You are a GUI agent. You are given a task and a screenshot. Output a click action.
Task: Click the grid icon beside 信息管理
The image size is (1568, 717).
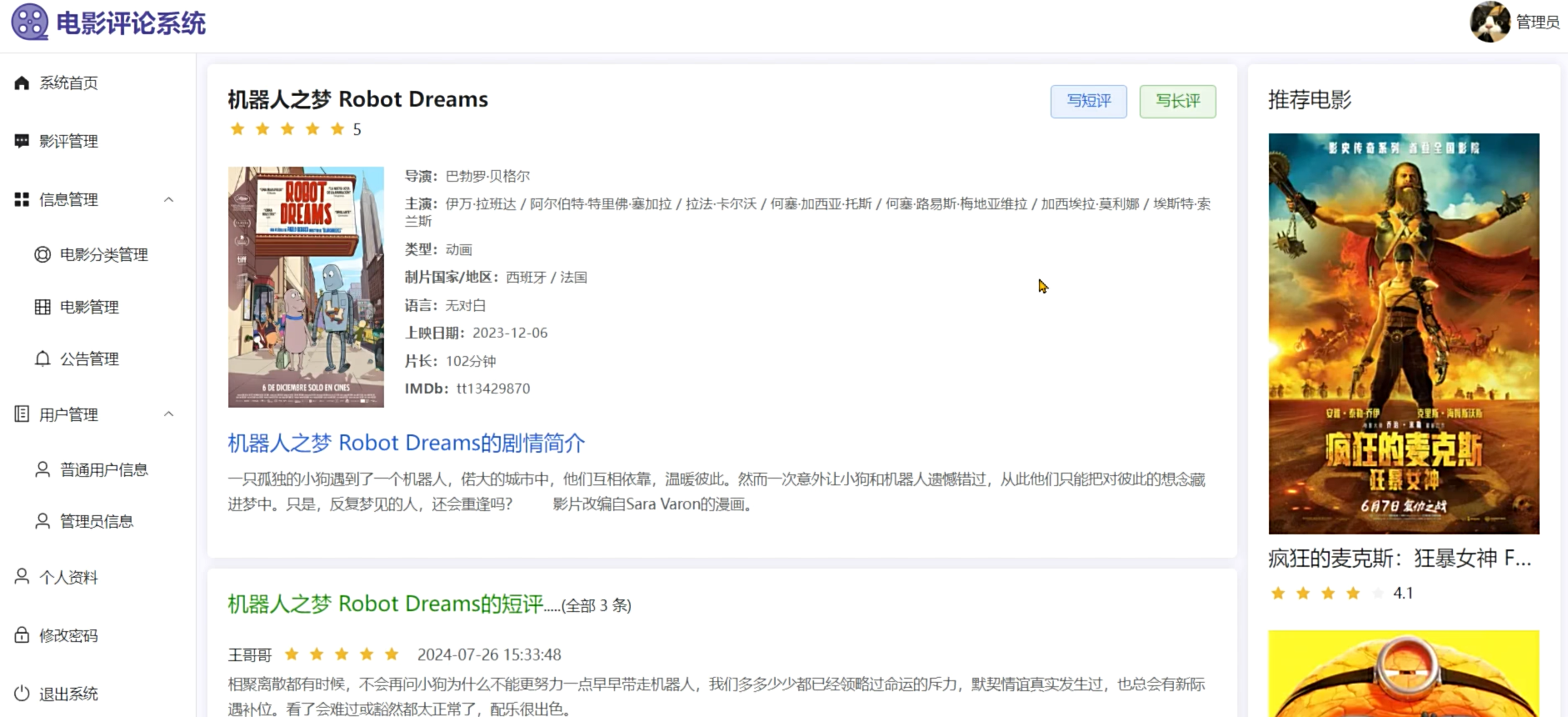[x=22, y=199]
